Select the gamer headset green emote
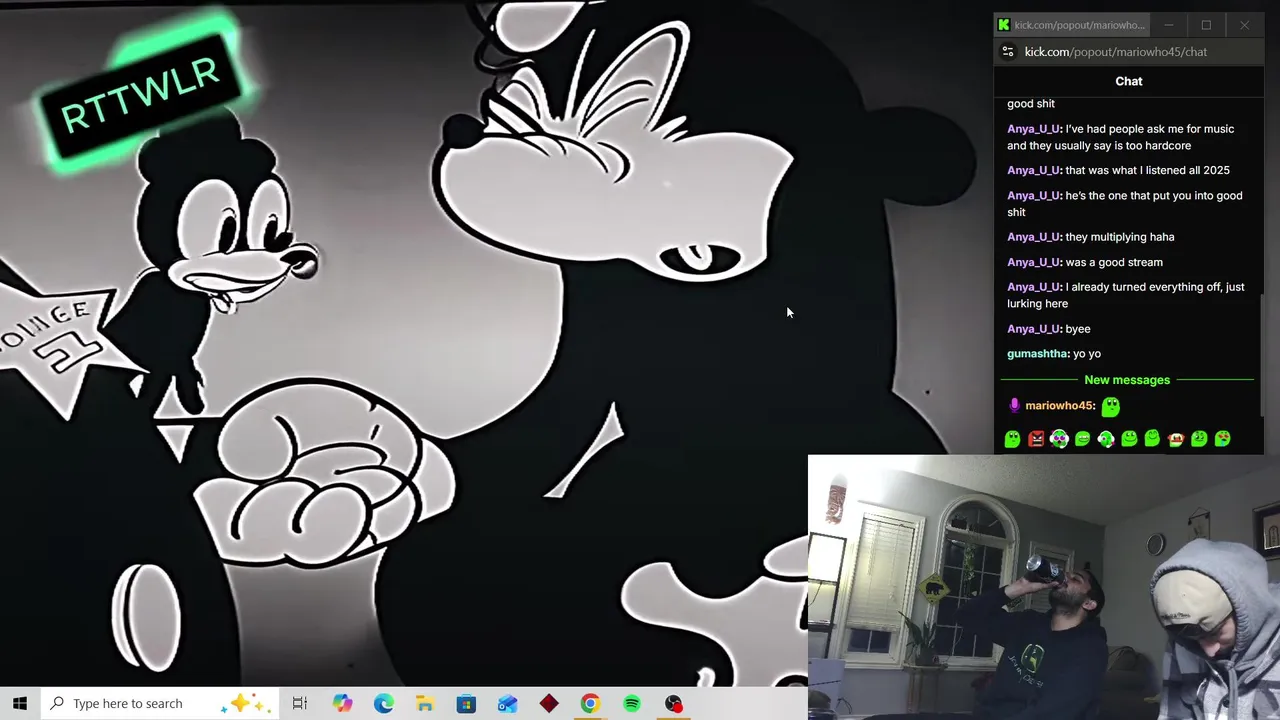The height and width of the screenshot is (720, 1280). coord(1106,439)
